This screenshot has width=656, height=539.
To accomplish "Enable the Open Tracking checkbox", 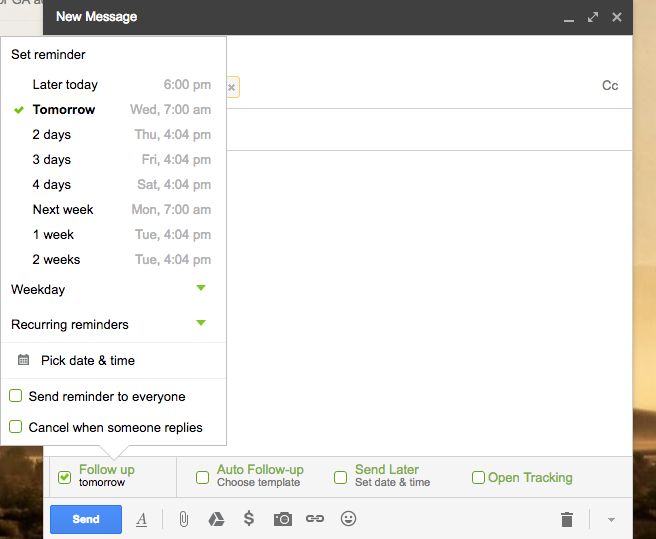I will pos(478,478).
